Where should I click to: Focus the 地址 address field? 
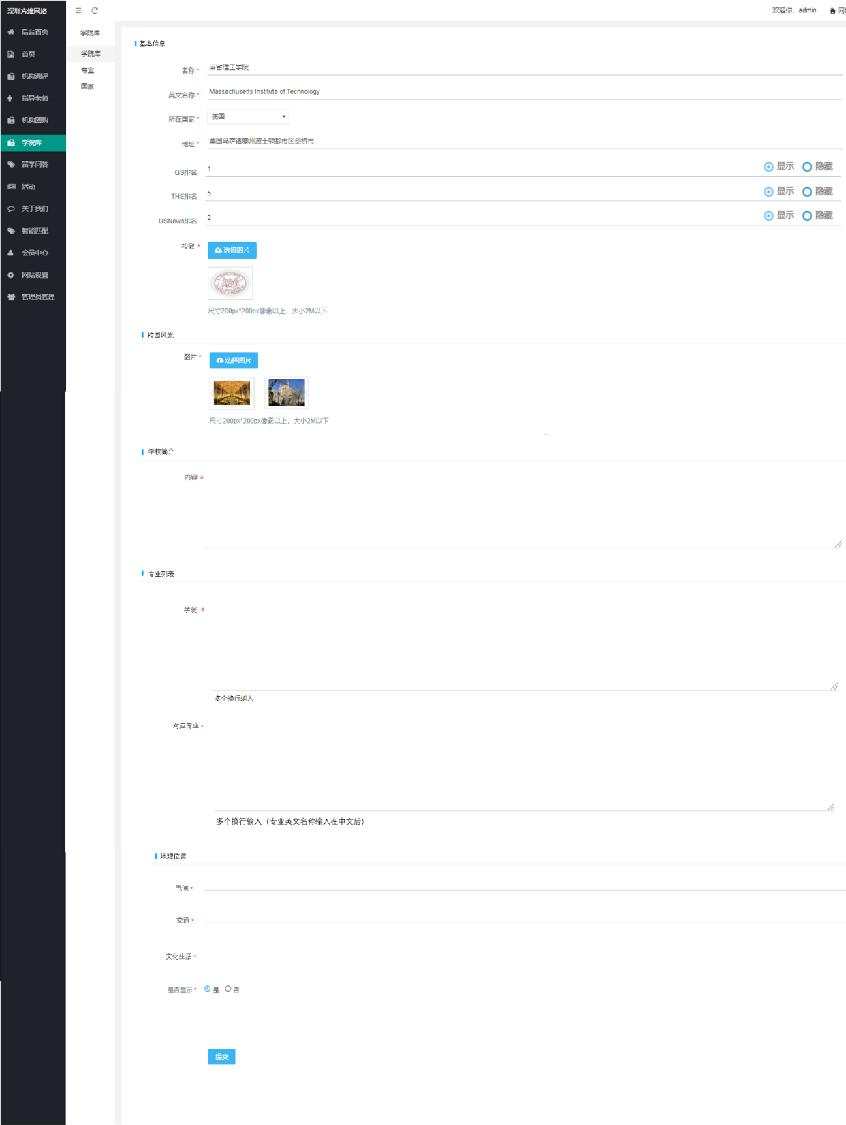point(524,141)
